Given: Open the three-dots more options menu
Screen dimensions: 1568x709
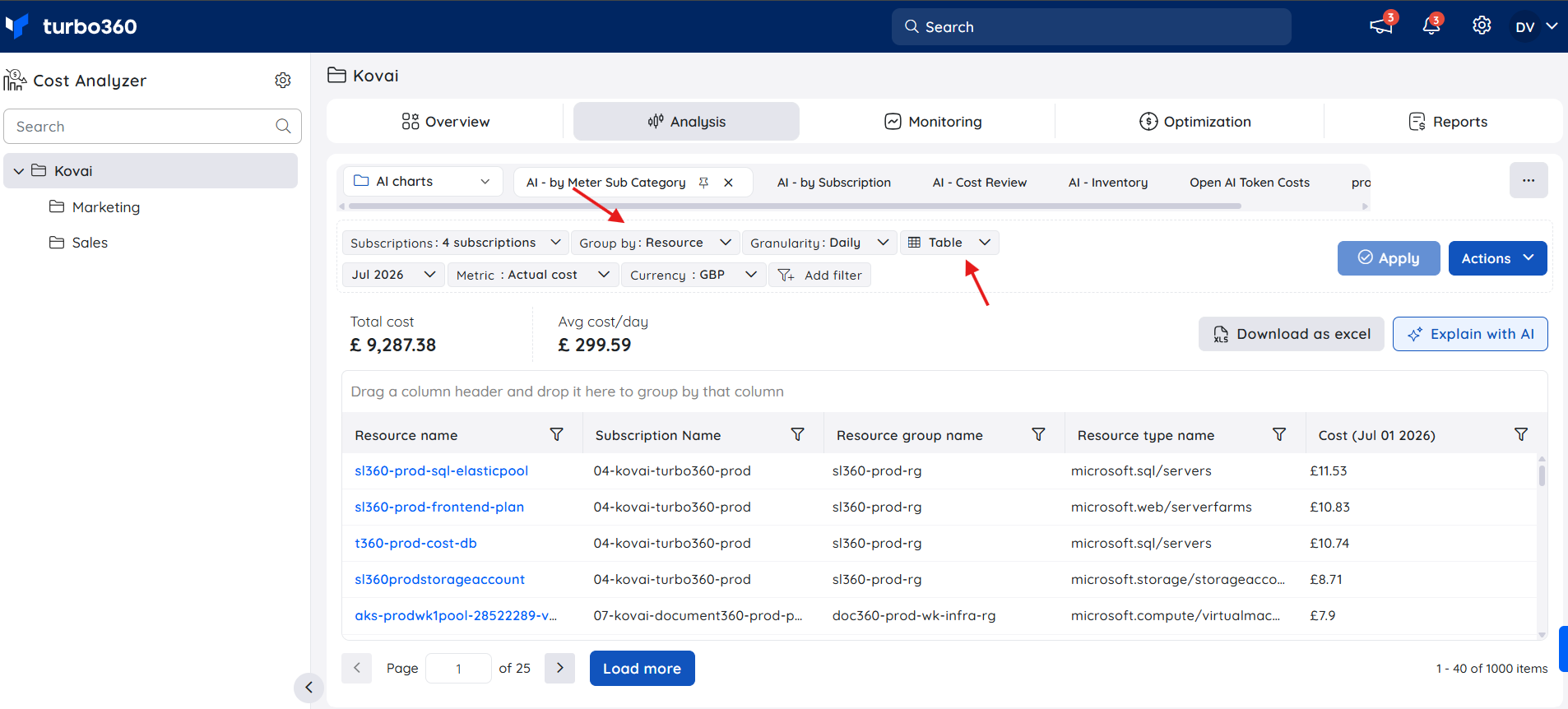Looking at the screenshot, I should (x=1529, y=180).
